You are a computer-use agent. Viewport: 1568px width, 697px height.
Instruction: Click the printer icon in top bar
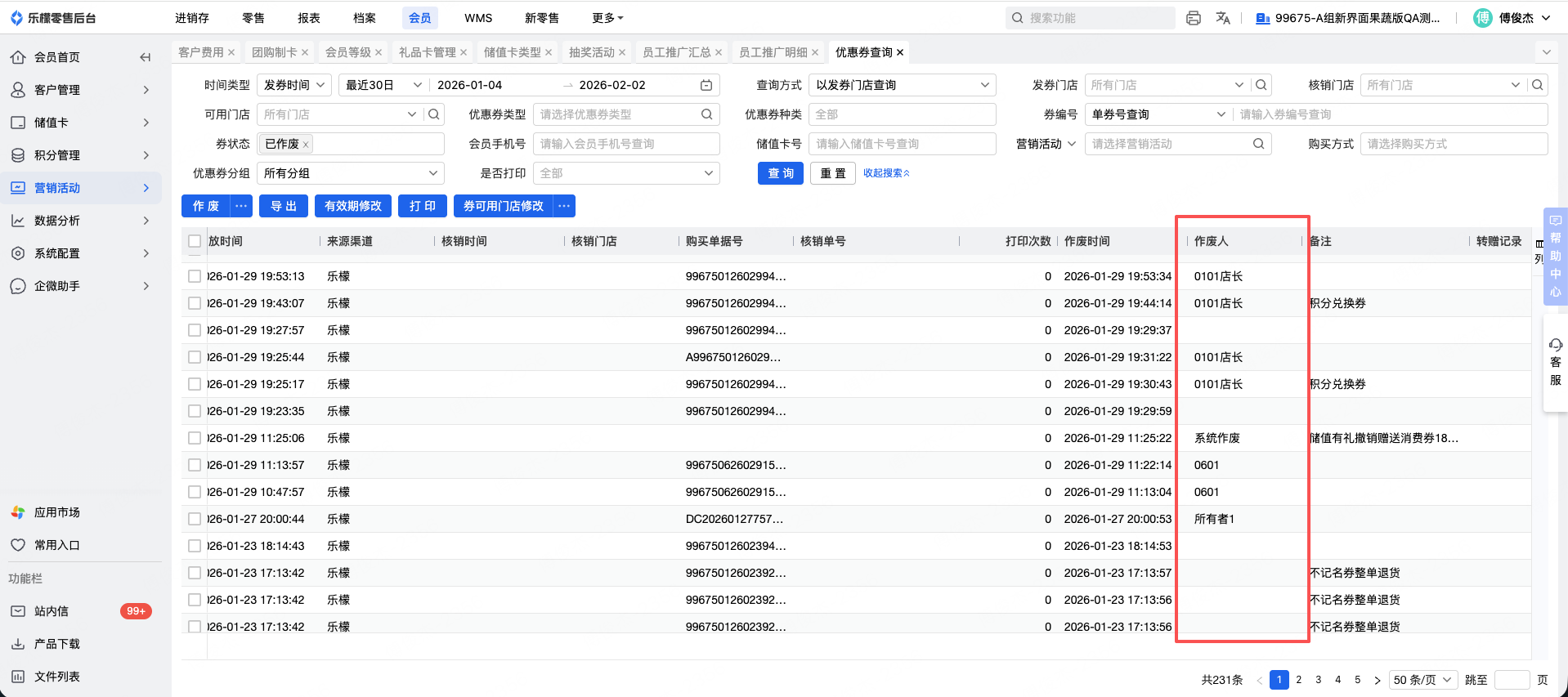point(1193,18)
